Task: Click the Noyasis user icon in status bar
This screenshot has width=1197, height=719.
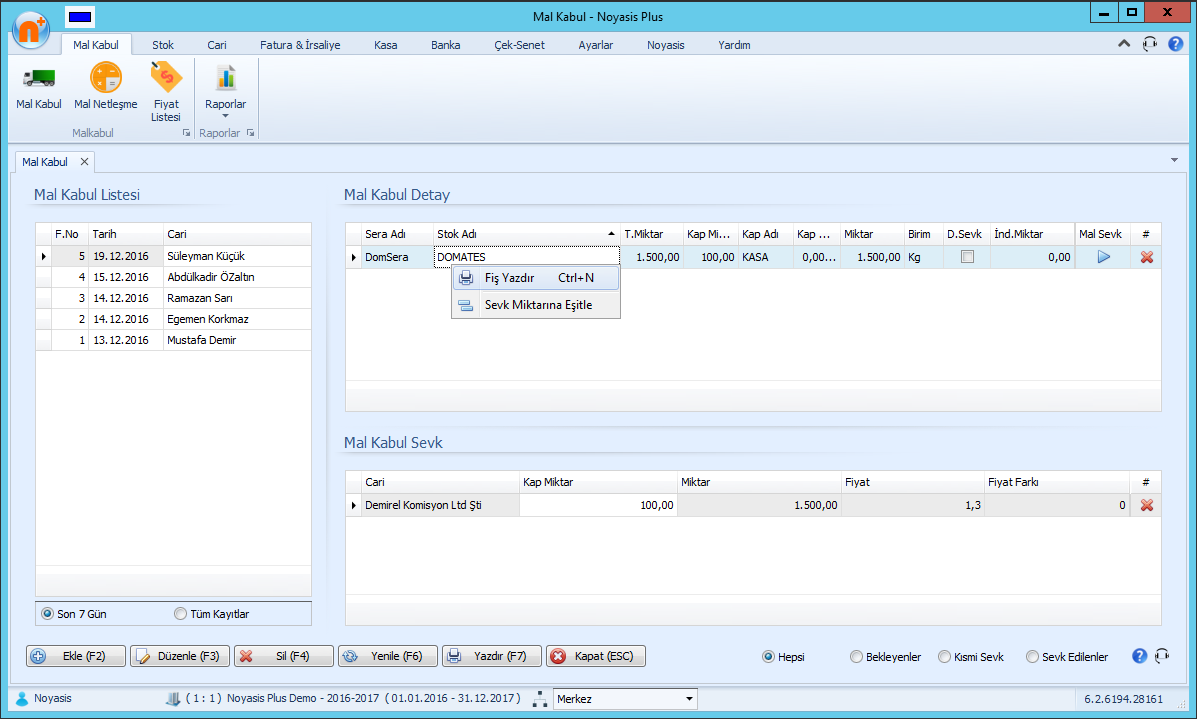Action: tap(22, 698)
